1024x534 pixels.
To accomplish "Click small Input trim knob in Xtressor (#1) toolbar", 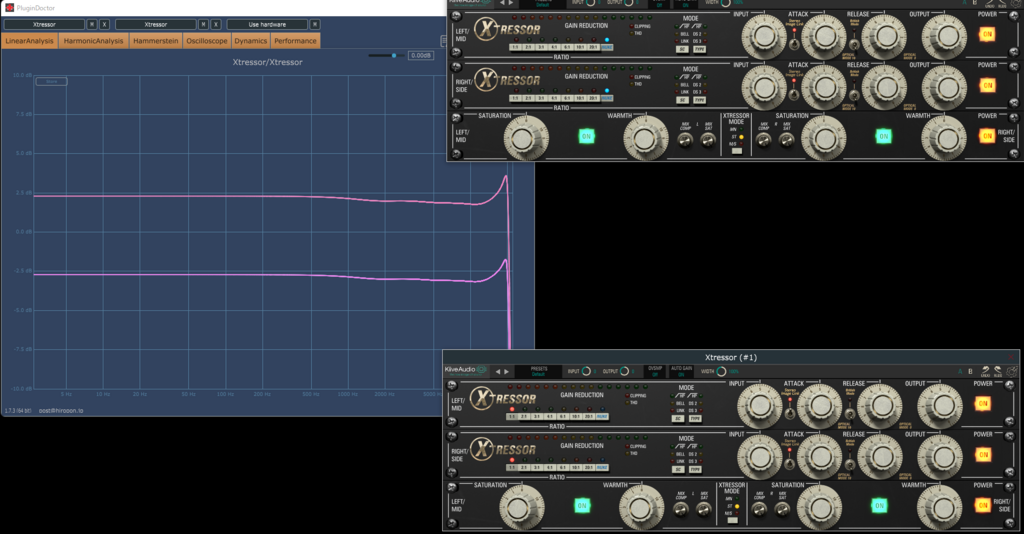I will pos(586,371).
